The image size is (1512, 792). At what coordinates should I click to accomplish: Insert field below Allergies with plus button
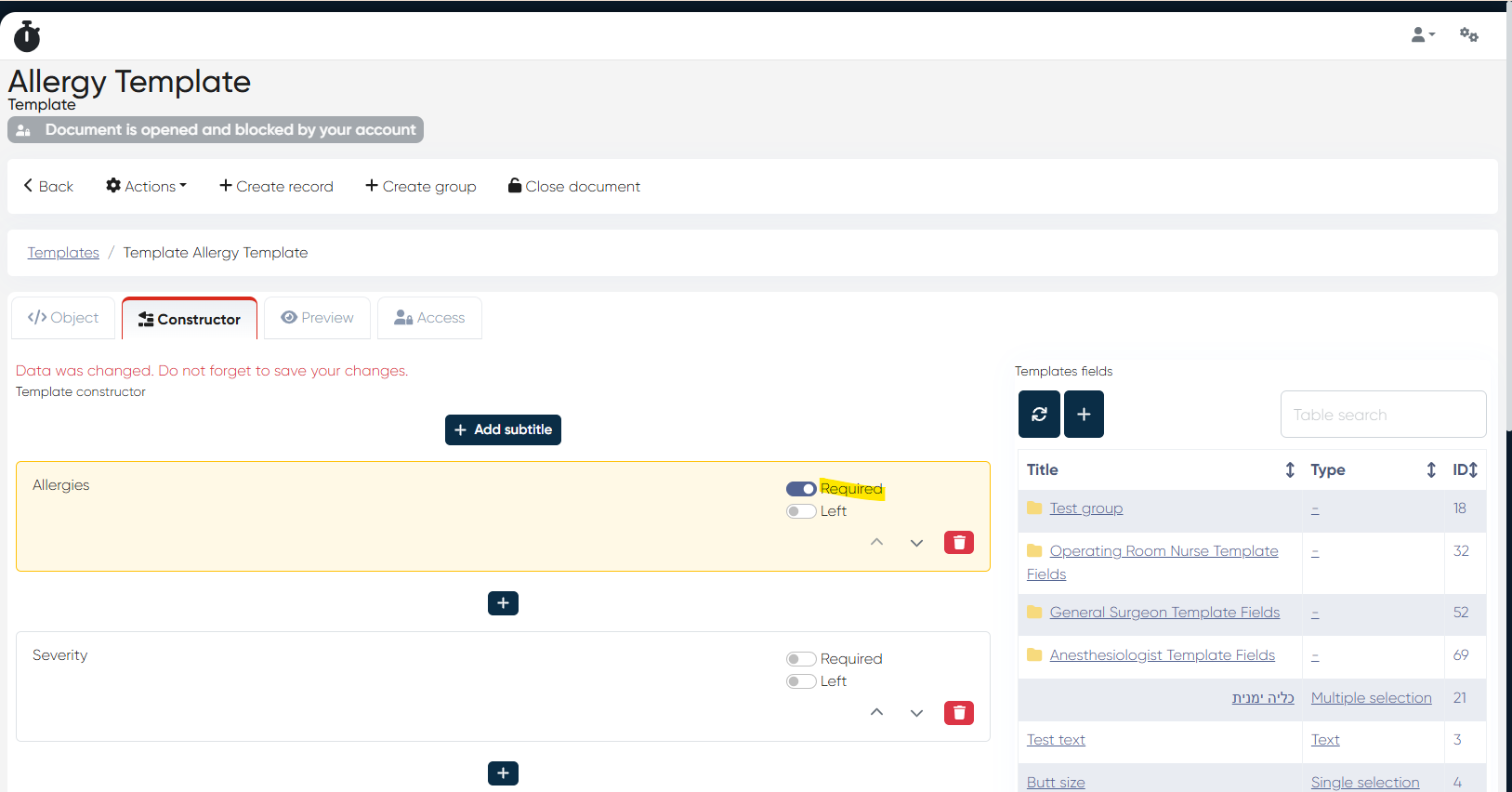[503, 603]
